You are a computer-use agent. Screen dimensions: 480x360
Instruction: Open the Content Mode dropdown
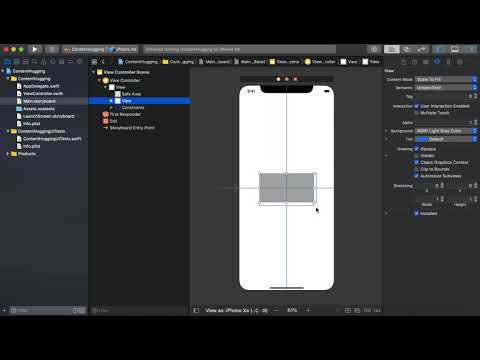pos(446,79)
